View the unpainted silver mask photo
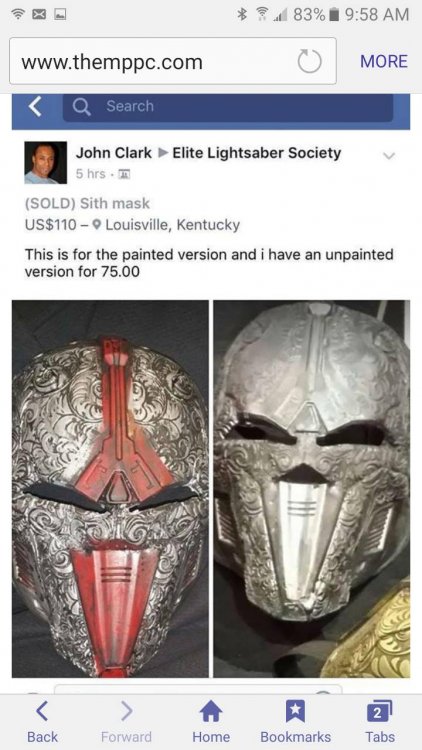Screen dimensions: 422x750 tap(312, 488)
